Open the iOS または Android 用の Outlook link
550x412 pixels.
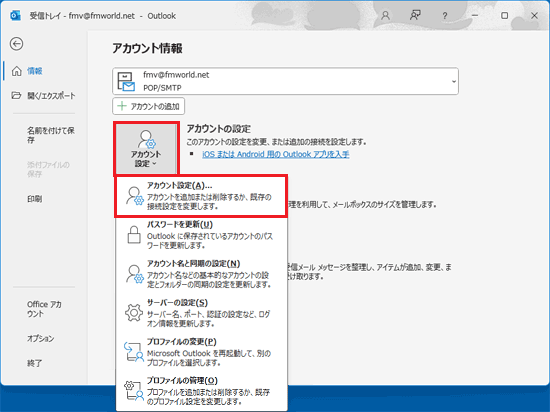click(275, 154)
